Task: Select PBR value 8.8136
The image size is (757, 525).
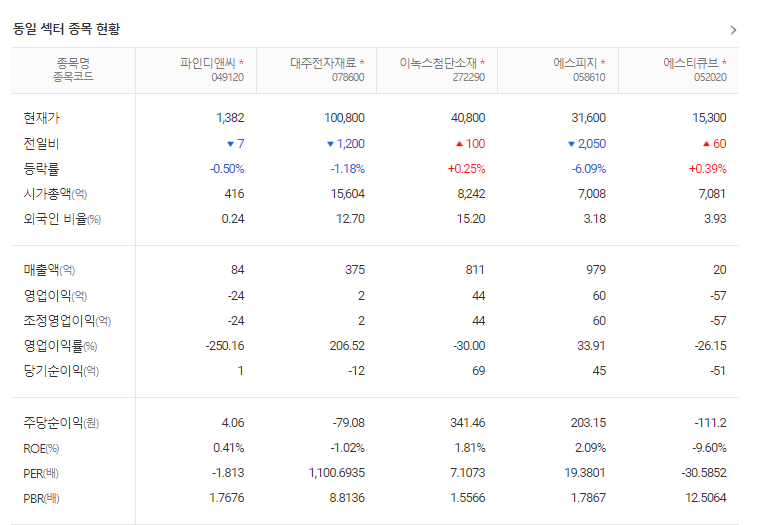Action: click(347, 498)
